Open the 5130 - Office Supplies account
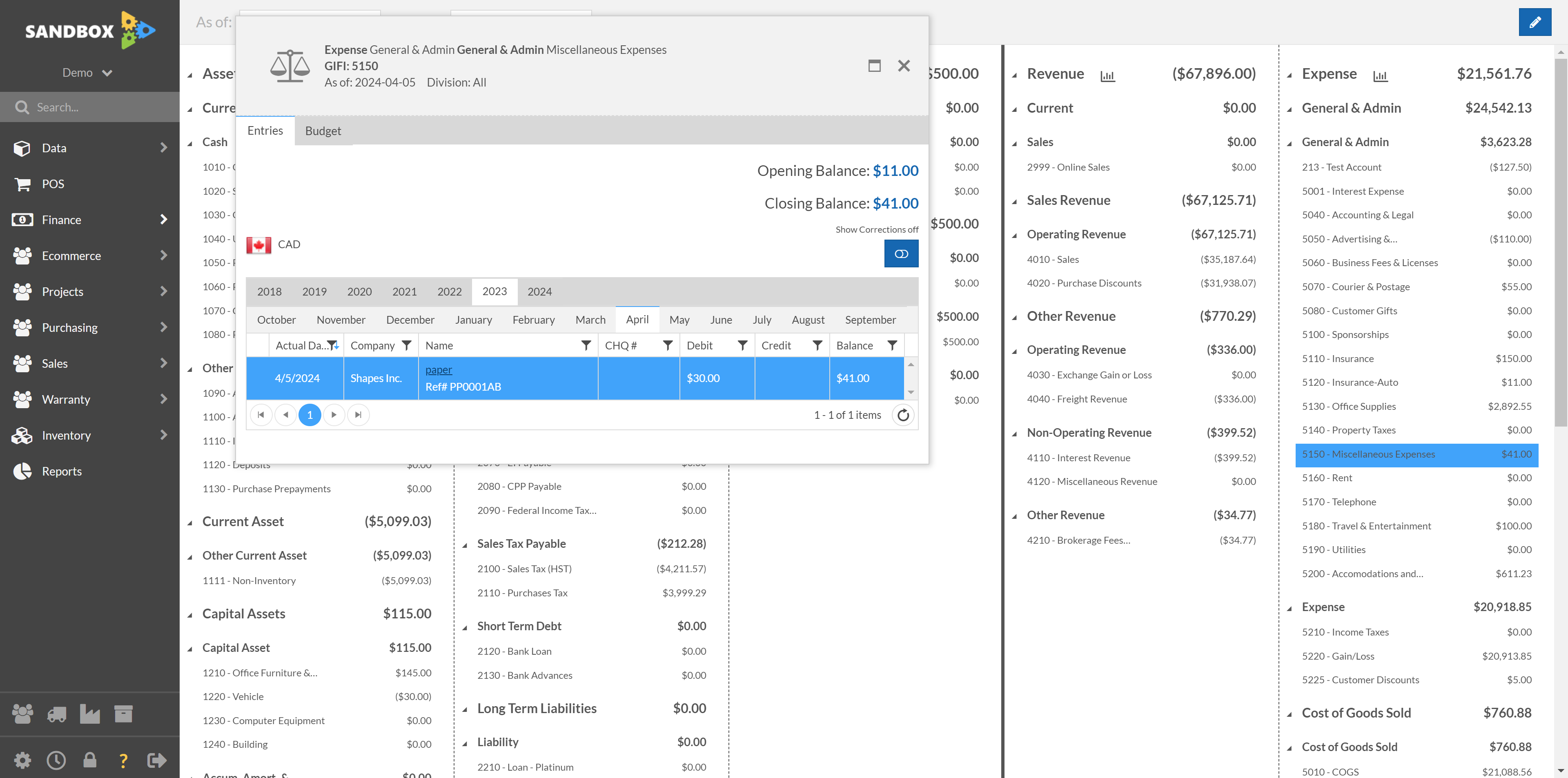 tap(1417, 406)
